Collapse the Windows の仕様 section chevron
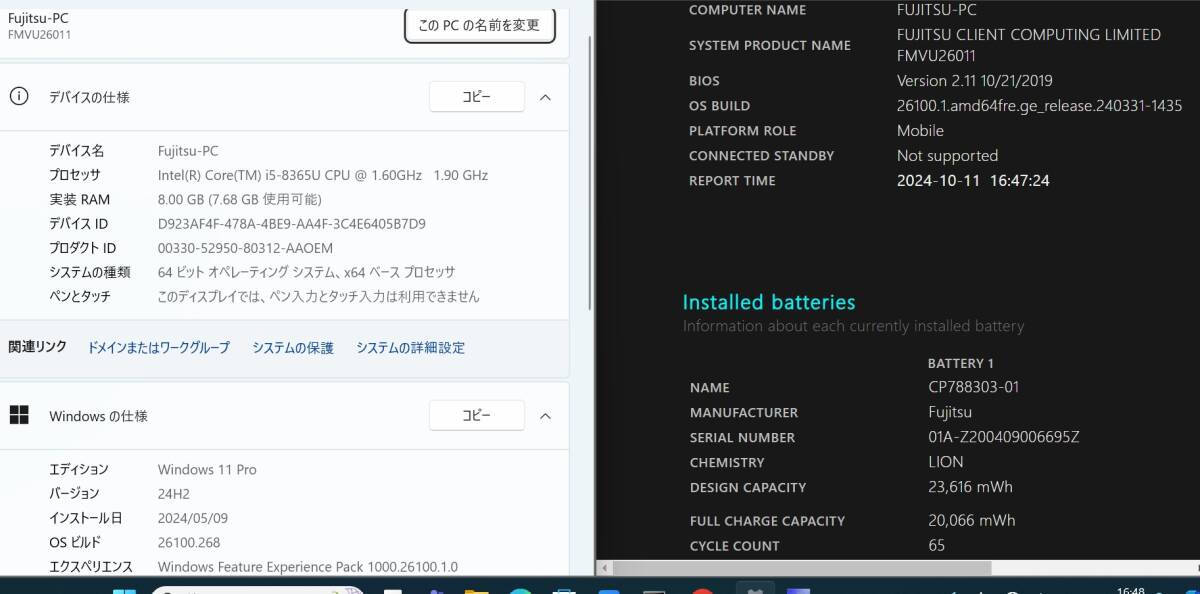The height and width of the screenshot is (594, 1200). point(545,416)
